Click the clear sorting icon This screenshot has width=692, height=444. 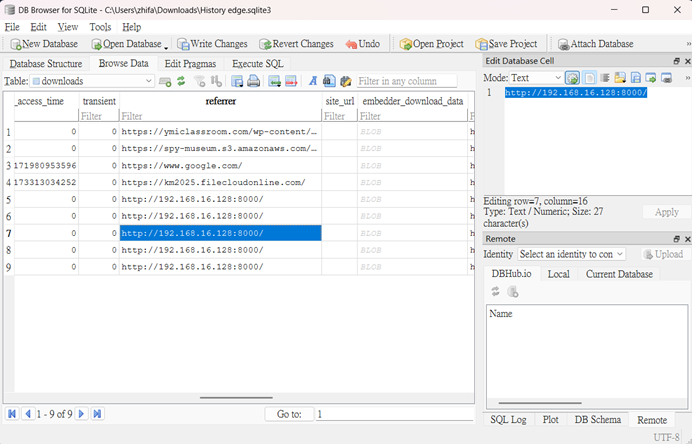coord(216,81)
